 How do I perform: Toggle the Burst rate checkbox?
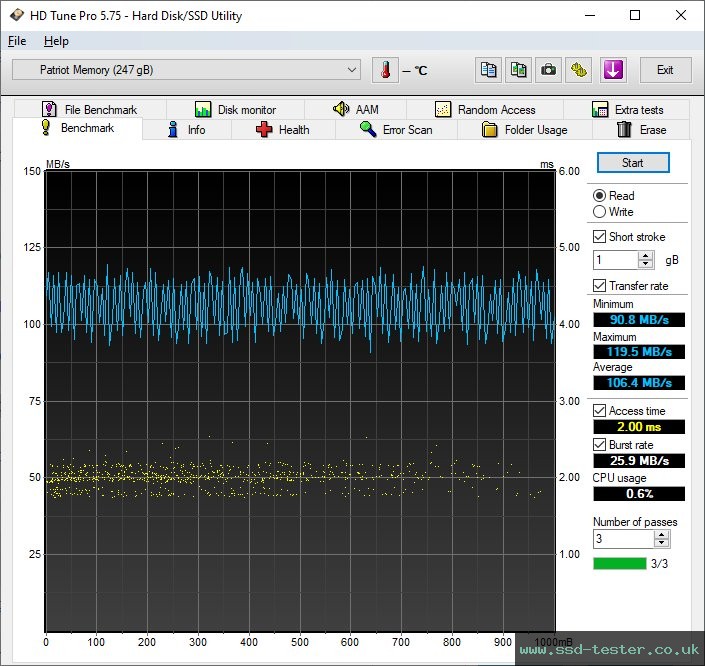pyautogui.click(x=599, y=445)
